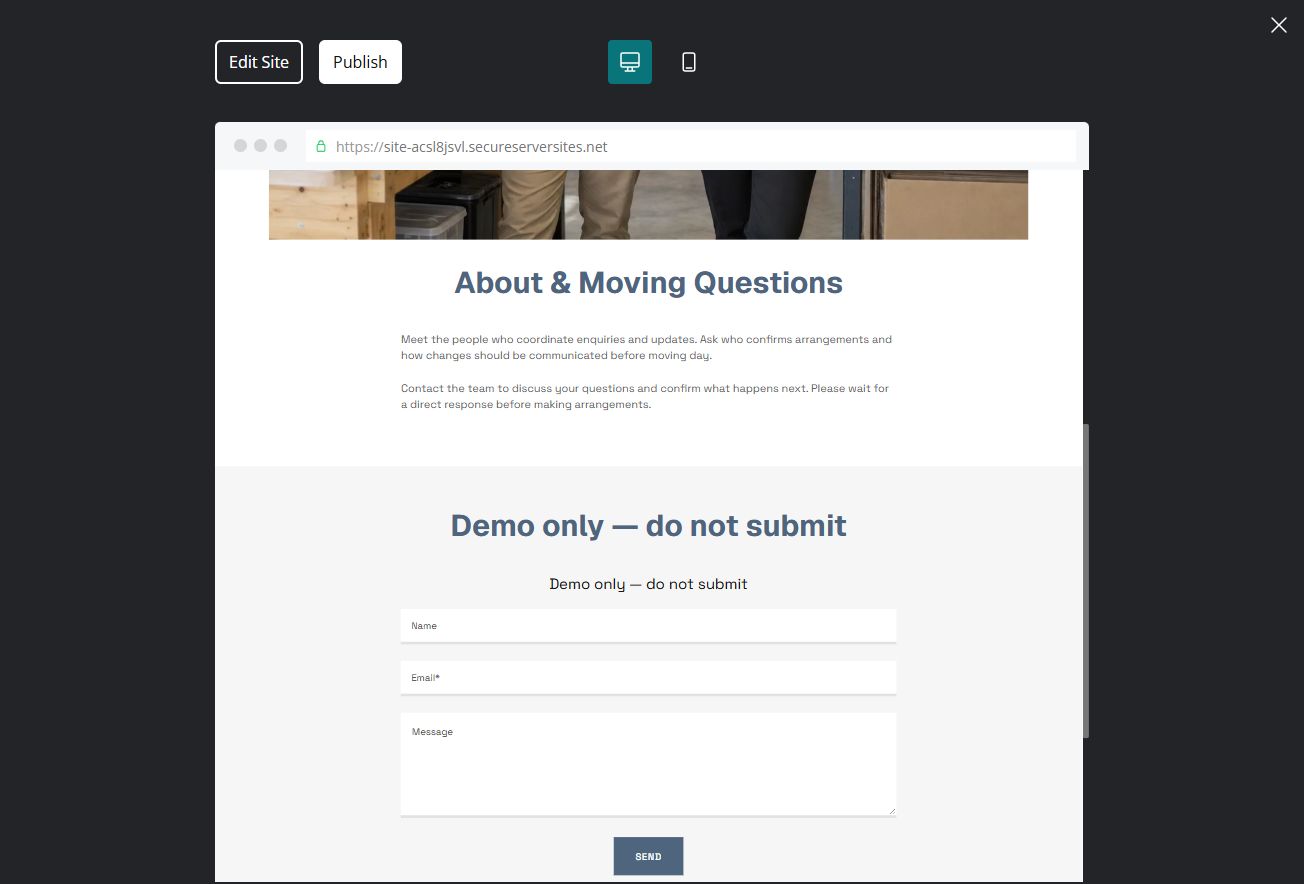Click the Edit Site button
The height and width of the screenshot is (884, 1304).
259,62
